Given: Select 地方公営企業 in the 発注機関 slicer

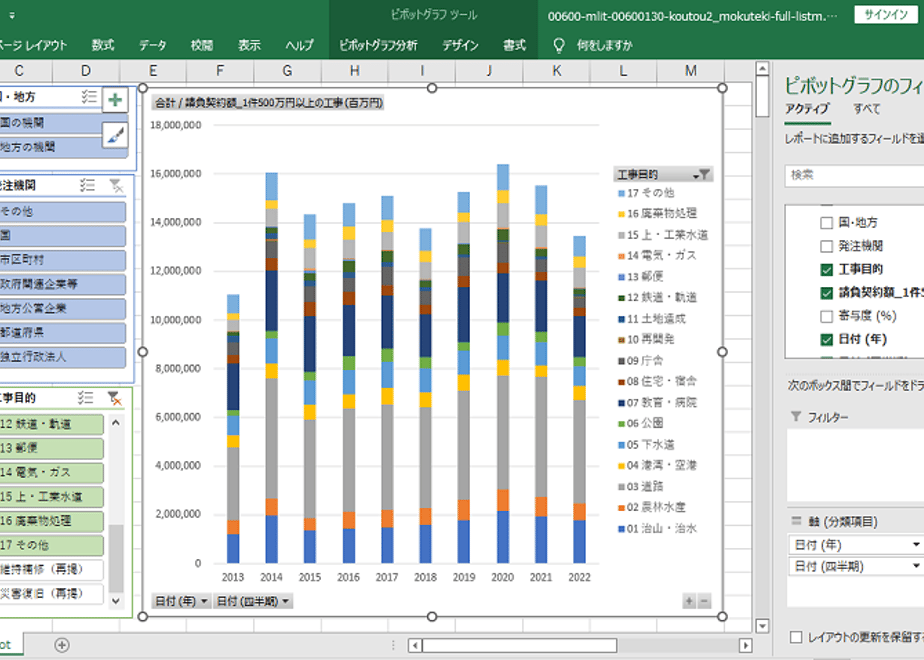Looking at the screenshot, I should click(x=62, y=308).
